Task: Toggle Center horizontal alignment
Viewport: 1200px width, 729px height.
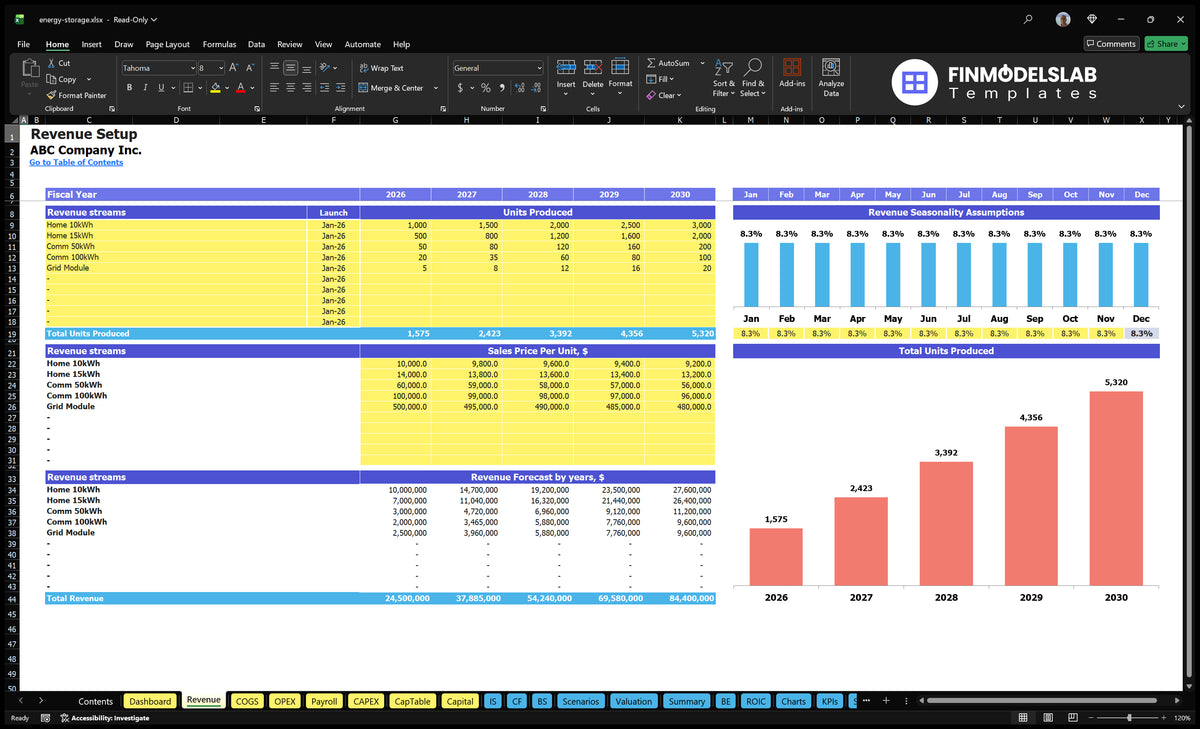Action: [x=290, y=88]
